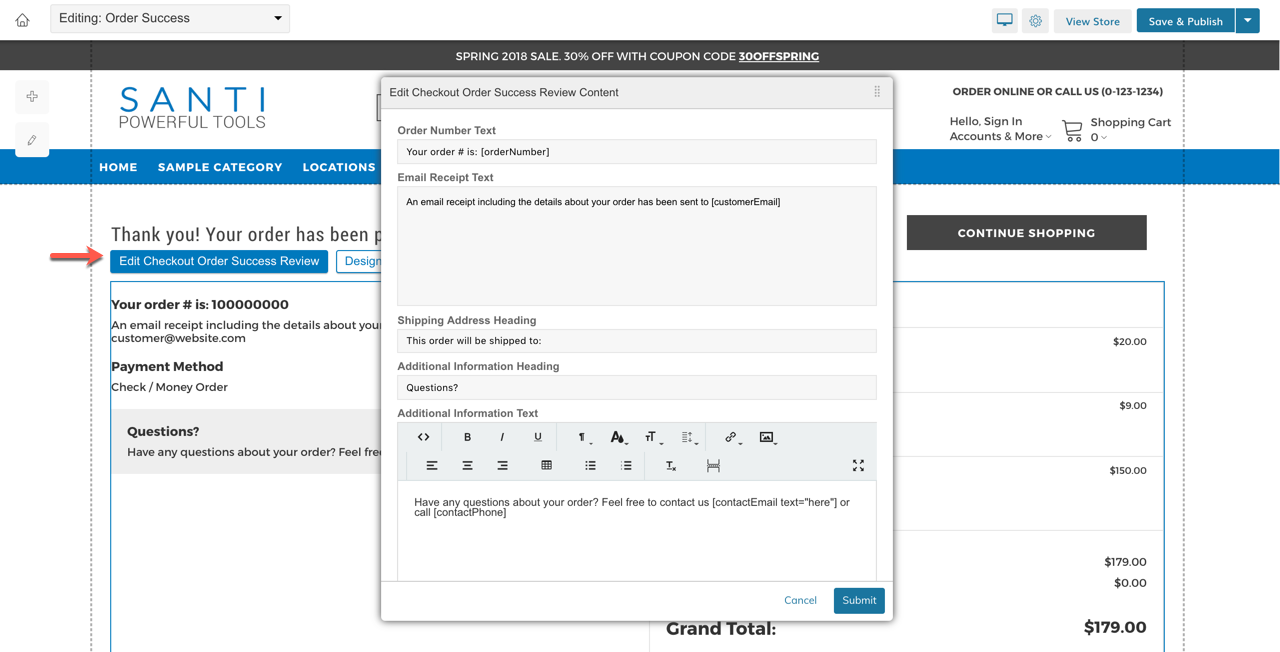Open the paragraph format dropdown
This screenshot has width=1280, height=652.
(583, 437)
